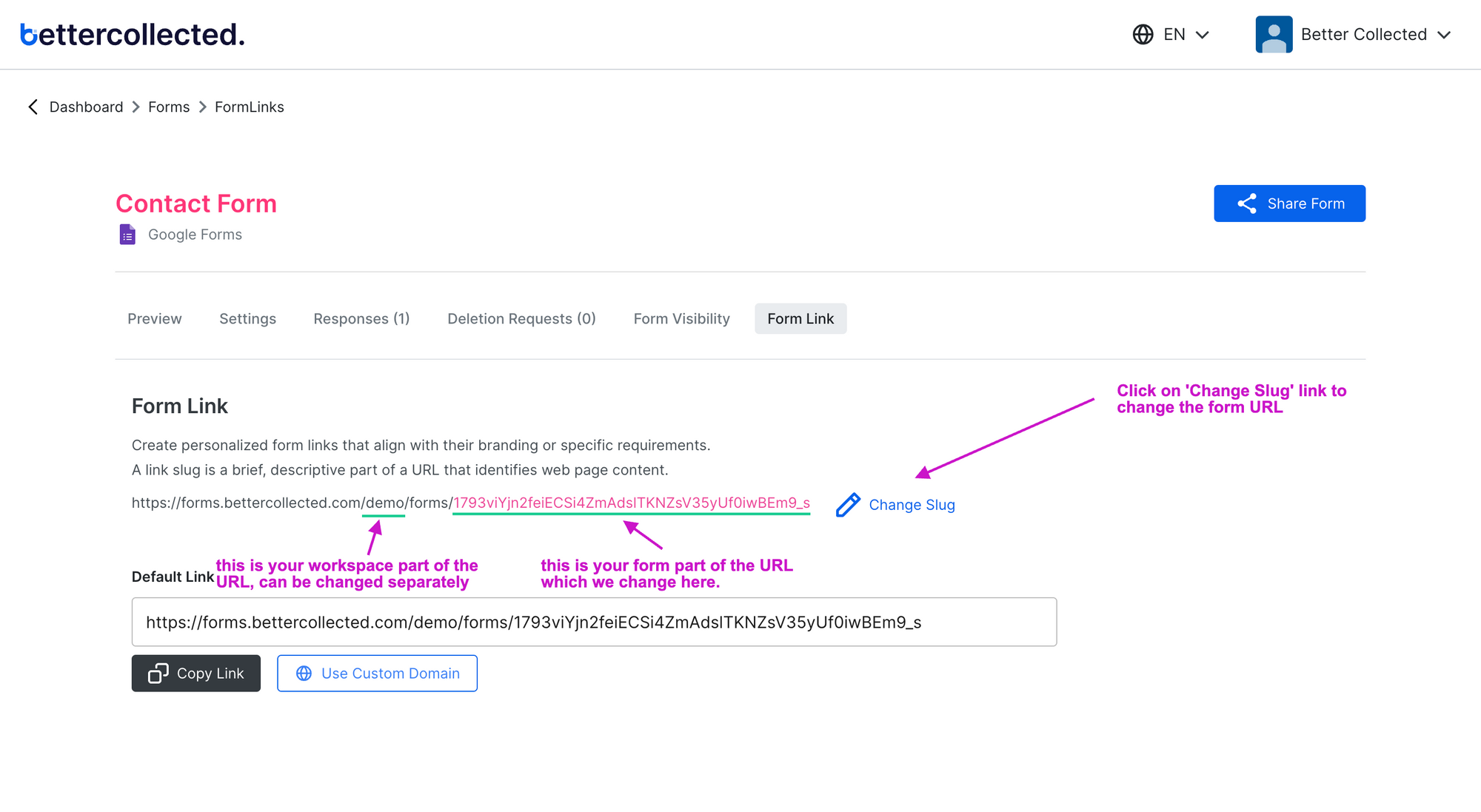Click the globe icon in Use Custom Domain
Screen dimensions: 1481x812
[x=304, y=674]
